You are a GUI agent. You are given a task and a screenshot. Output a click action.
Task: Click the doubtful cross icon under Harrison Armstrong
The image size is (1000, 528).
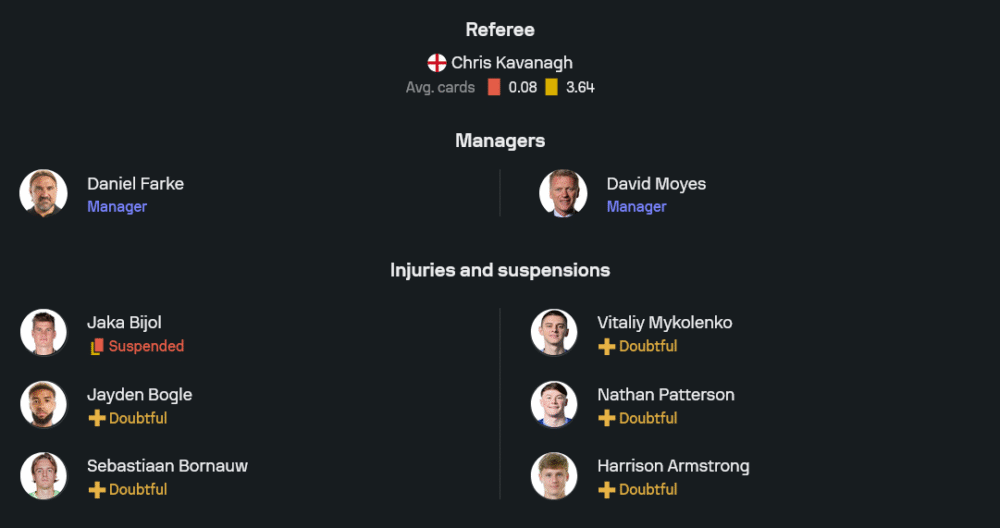[607, 490]
